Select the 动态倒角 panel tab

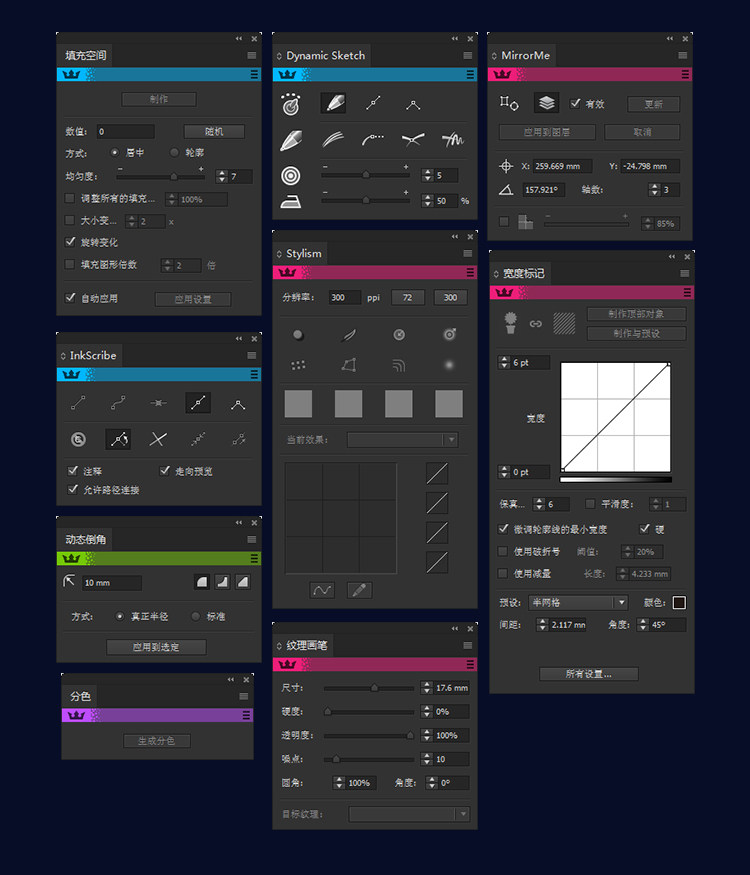(85, 540)
